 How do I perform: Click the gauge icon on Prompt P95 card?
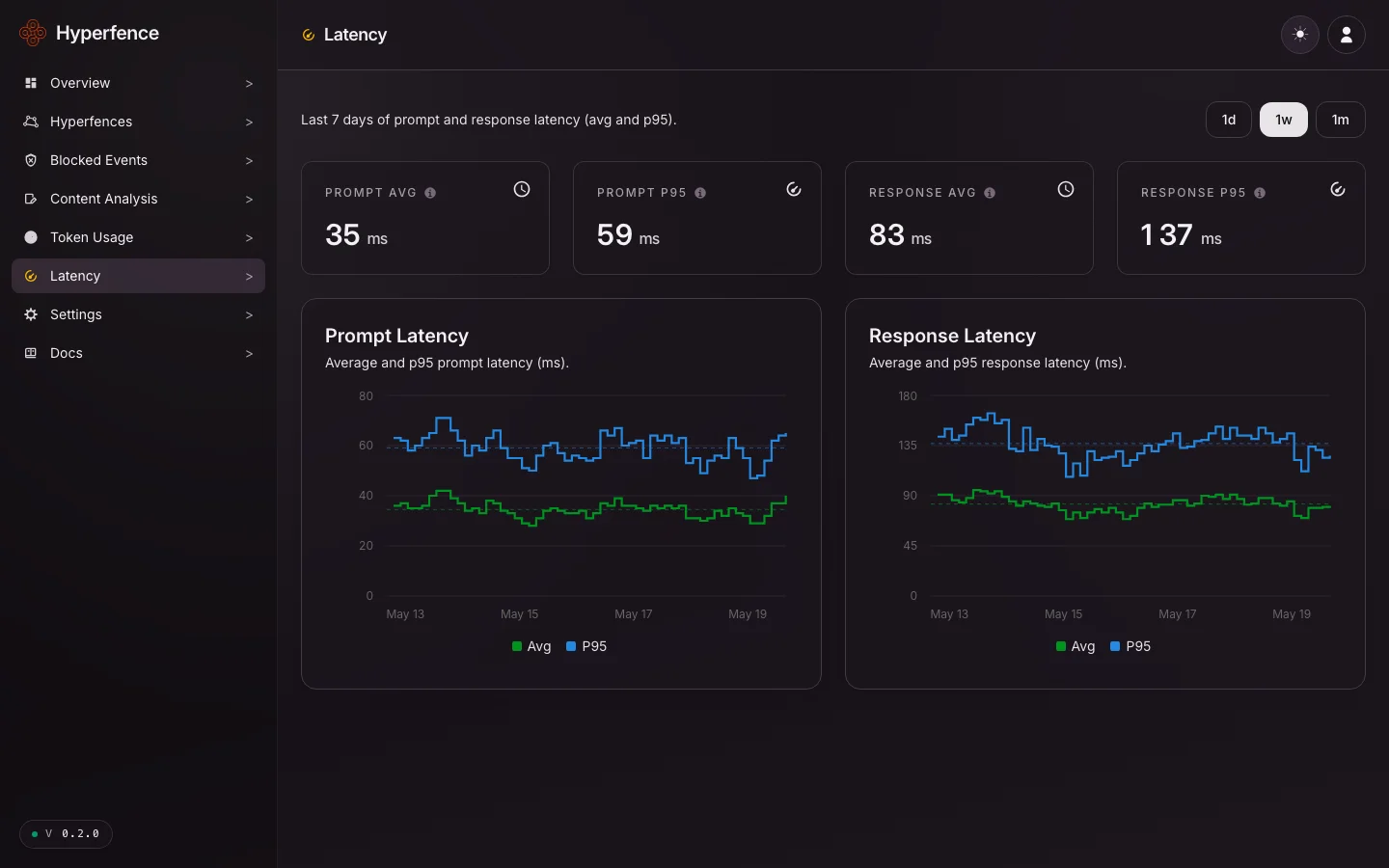(x=794, y=189)
